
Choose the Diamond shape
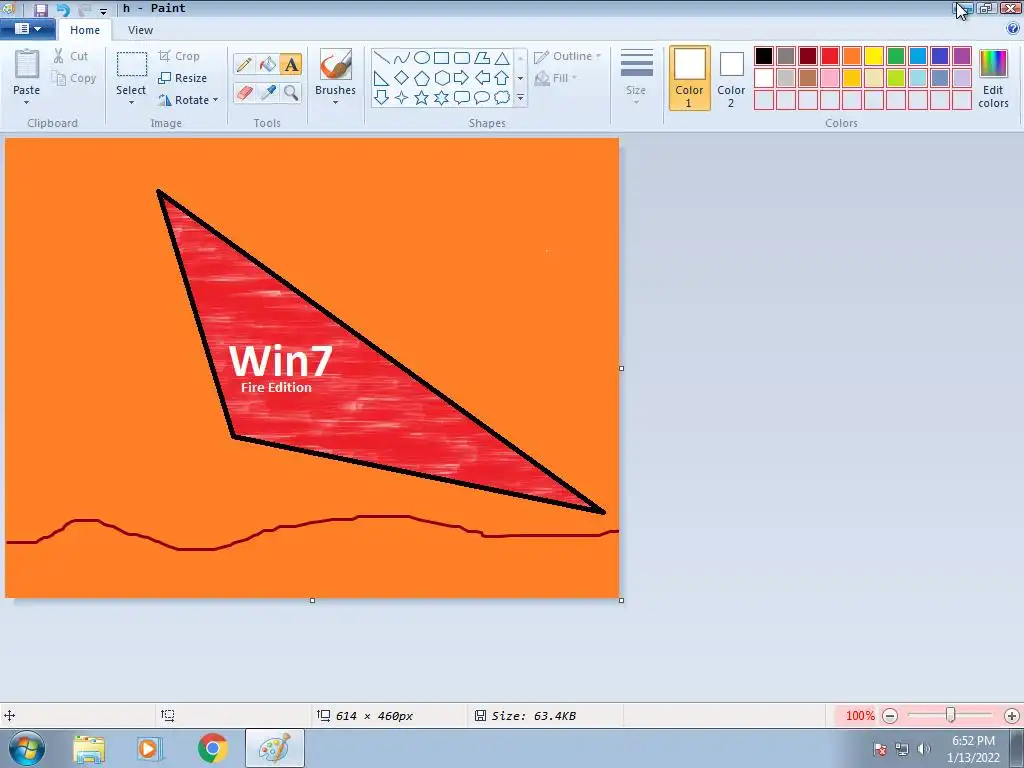pos(402,78)
